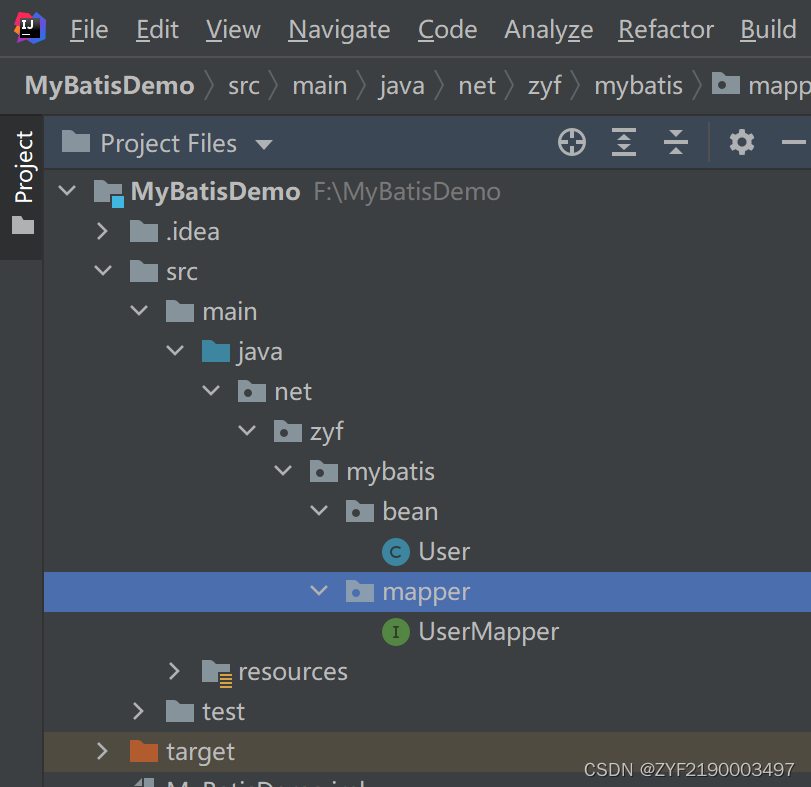Collapse the bean package
This screenshot has width=811, height=787.
319,510
